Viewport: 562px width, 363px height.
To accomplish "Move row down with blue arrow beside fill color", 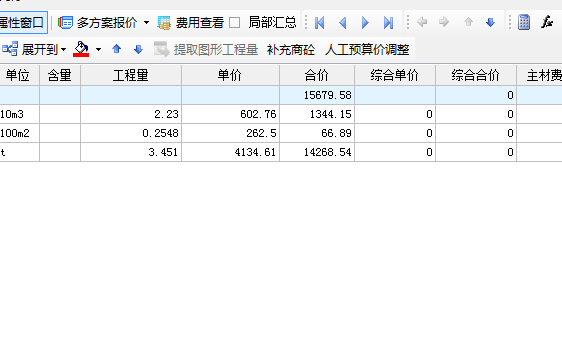I will point(138,49).
